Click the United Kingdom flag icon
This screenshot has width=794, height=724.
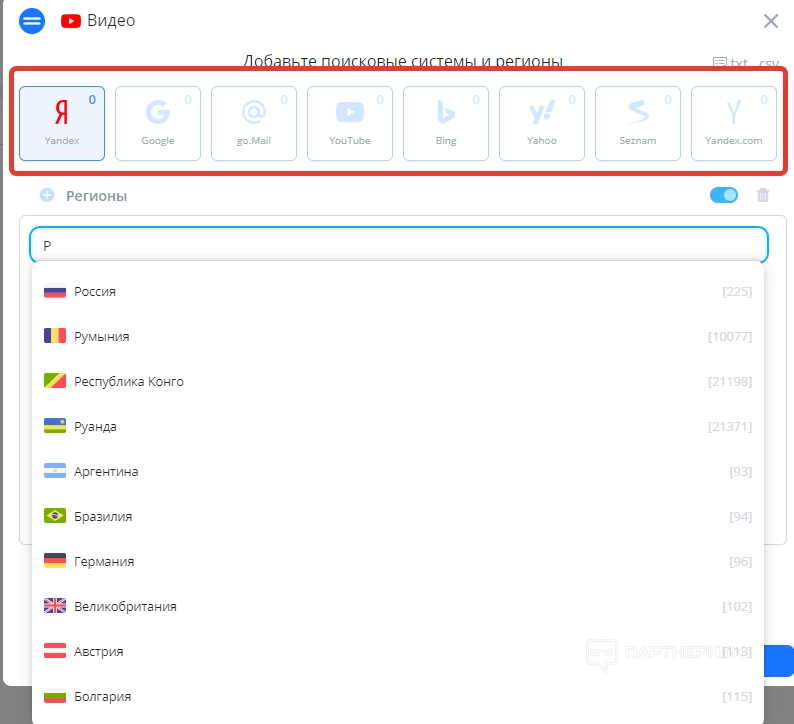[55, 606]
